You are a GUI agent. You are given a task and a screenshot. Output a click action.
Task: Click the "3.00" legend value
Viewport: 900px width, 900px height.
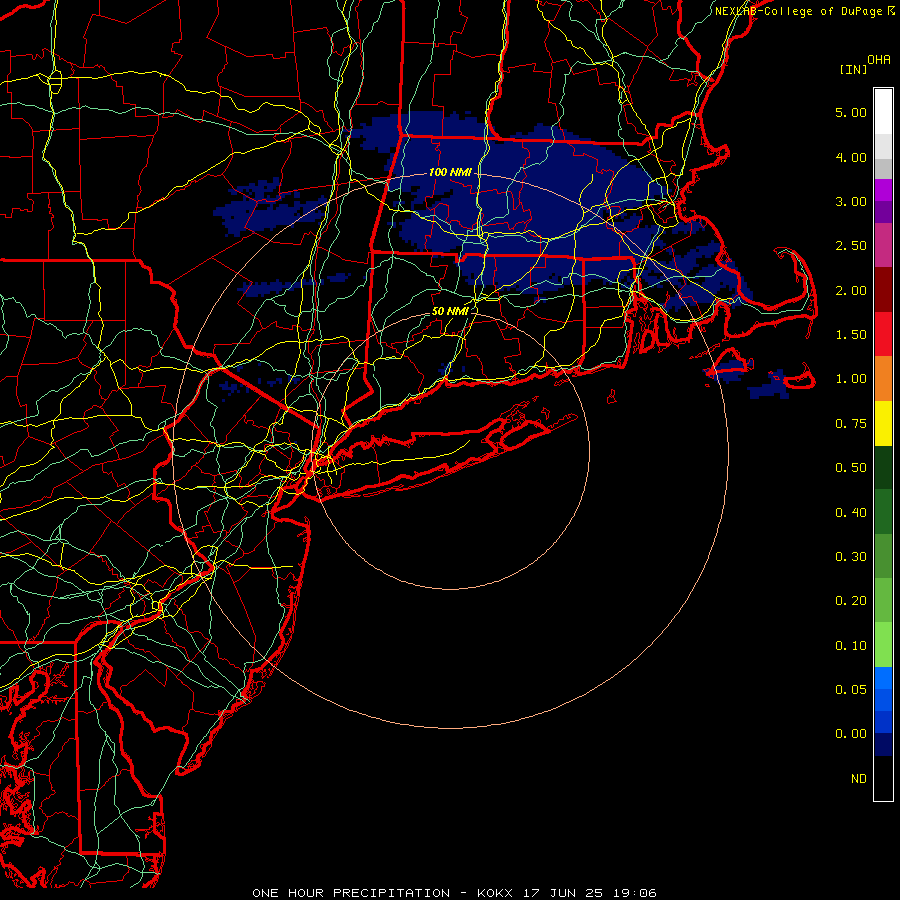(851, 201)
